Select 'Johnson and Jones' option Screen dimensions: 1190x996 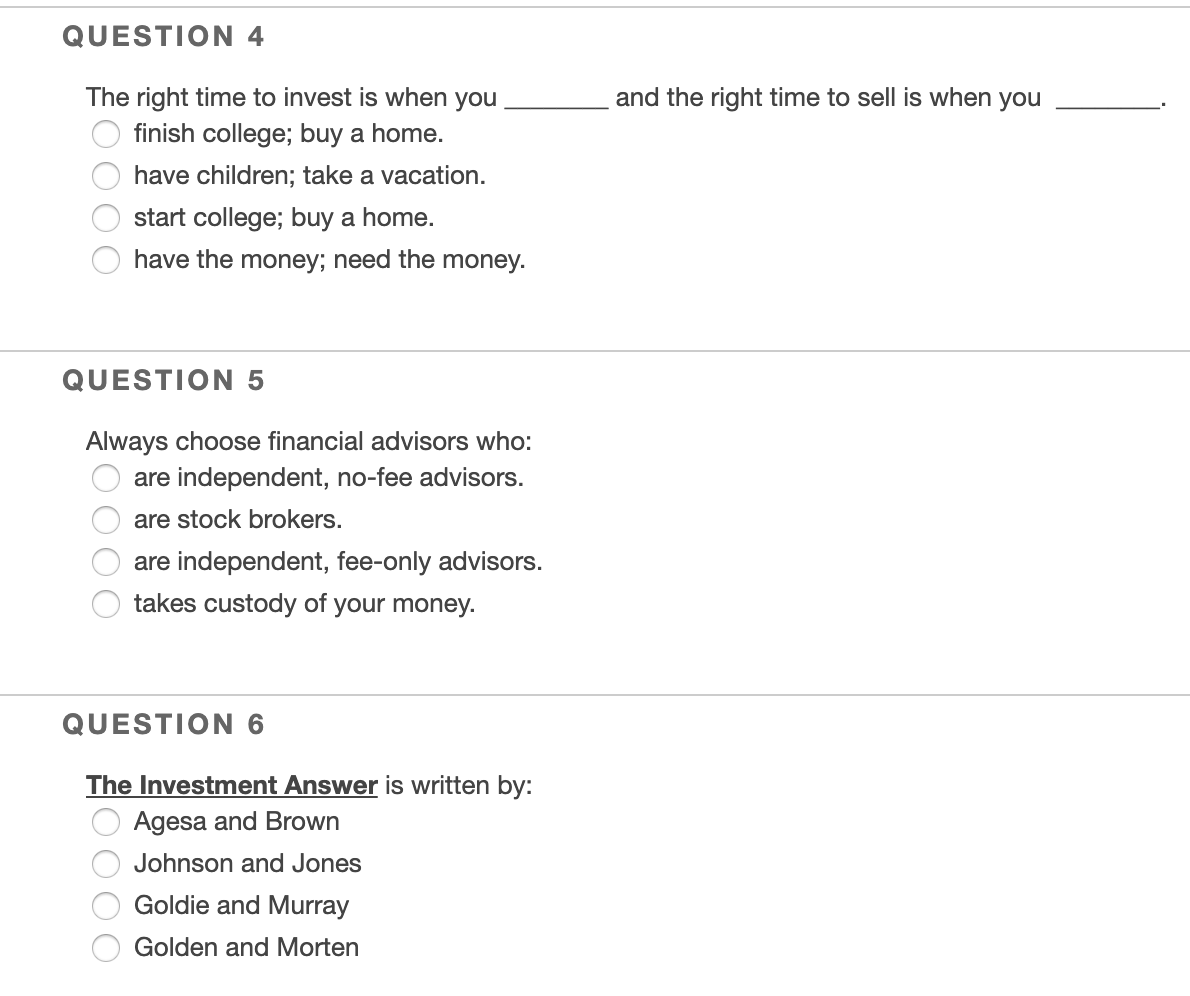click(x=106, y=864)
